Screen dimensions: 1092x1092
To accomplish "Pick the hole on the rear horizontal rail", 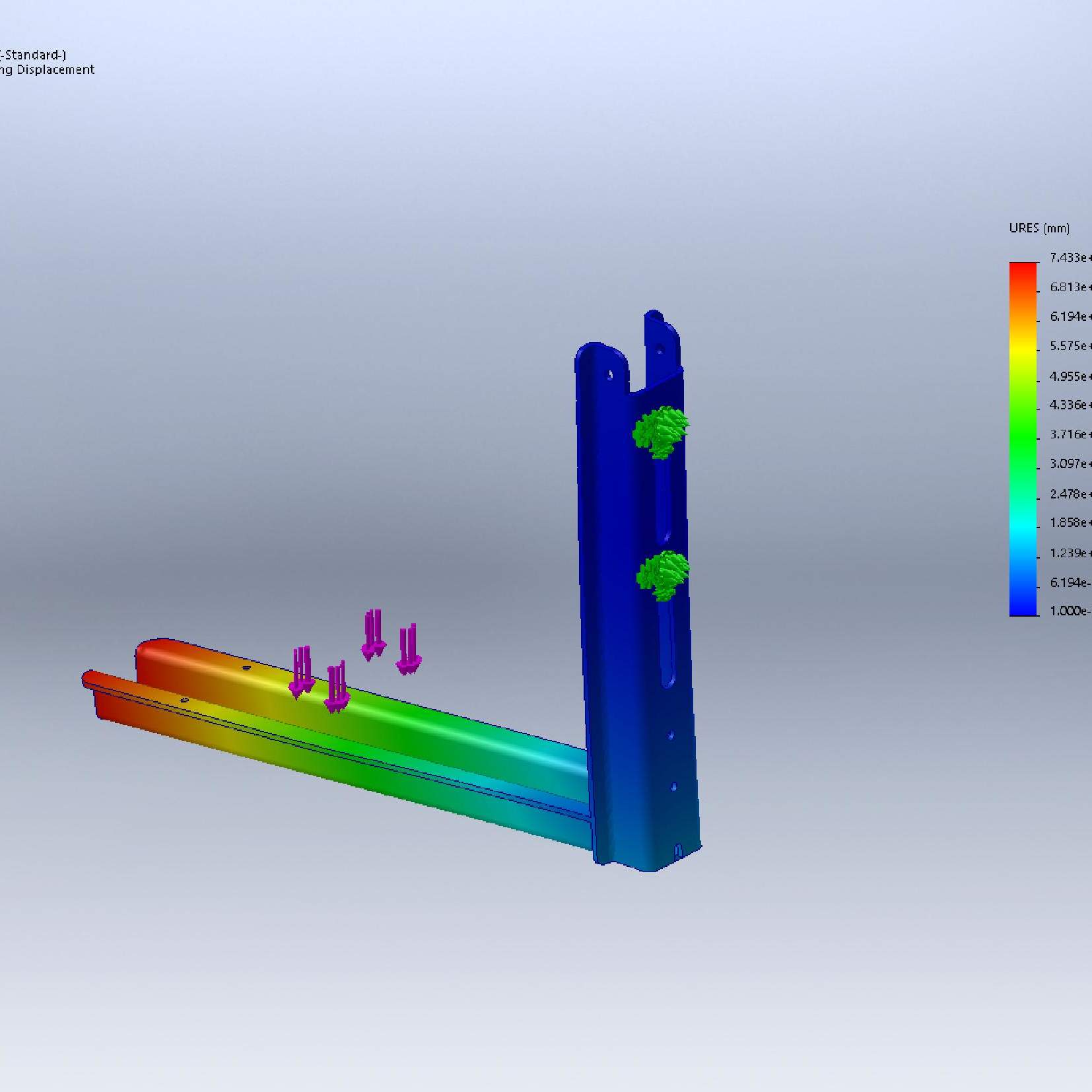I will coord(247,668).
